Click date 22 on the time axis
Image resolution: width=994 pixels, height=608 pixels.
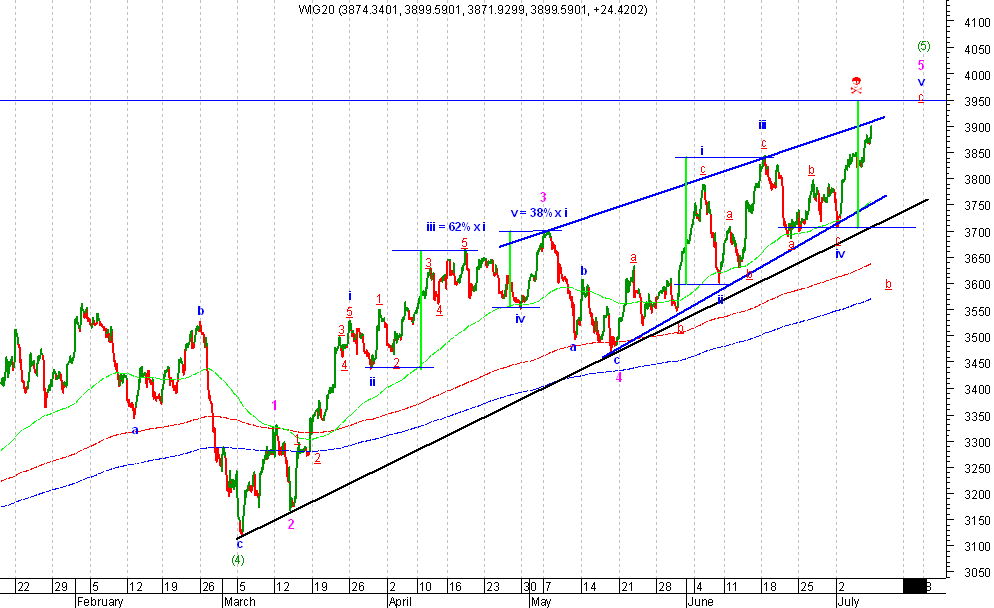(x=23, y=586)
